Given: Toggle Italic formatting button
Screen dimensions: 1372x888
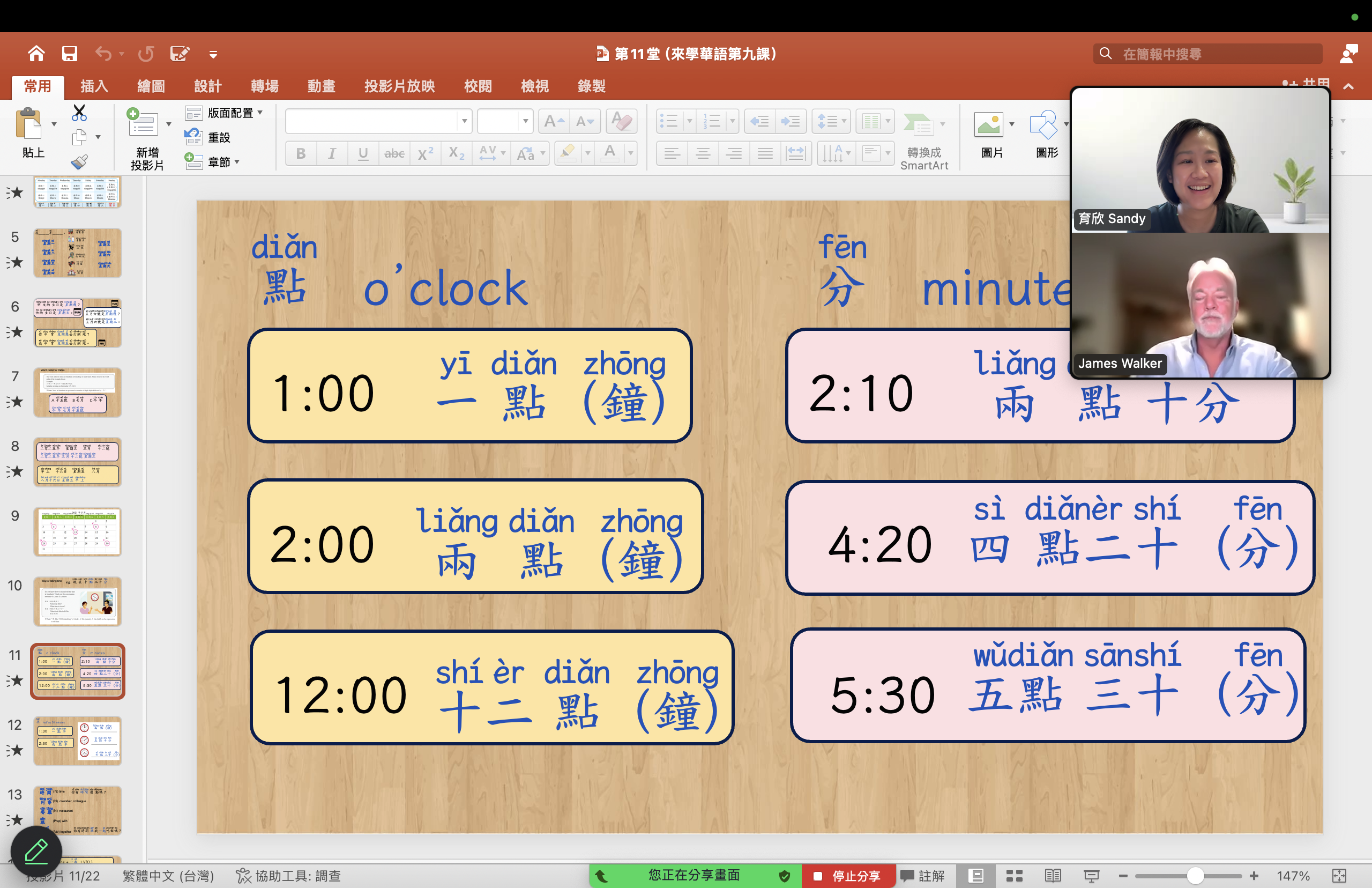Looking at the screenshot, I should coord(331,153).
